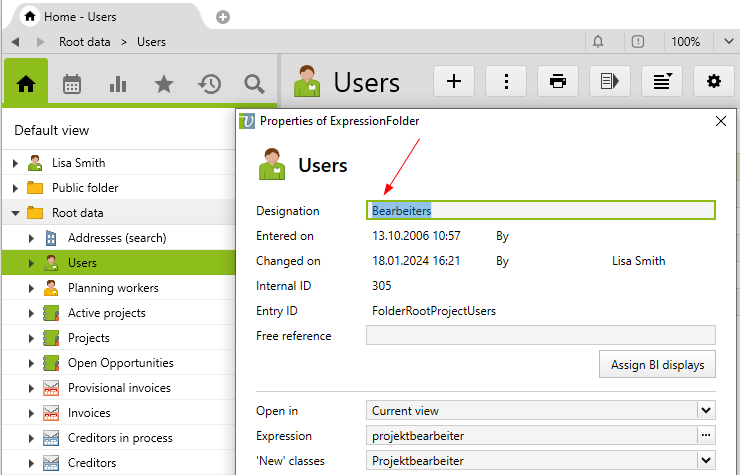Click the Assign BI displays button
Viewport: 740px width, 475px height.
(x=657, y=365)
